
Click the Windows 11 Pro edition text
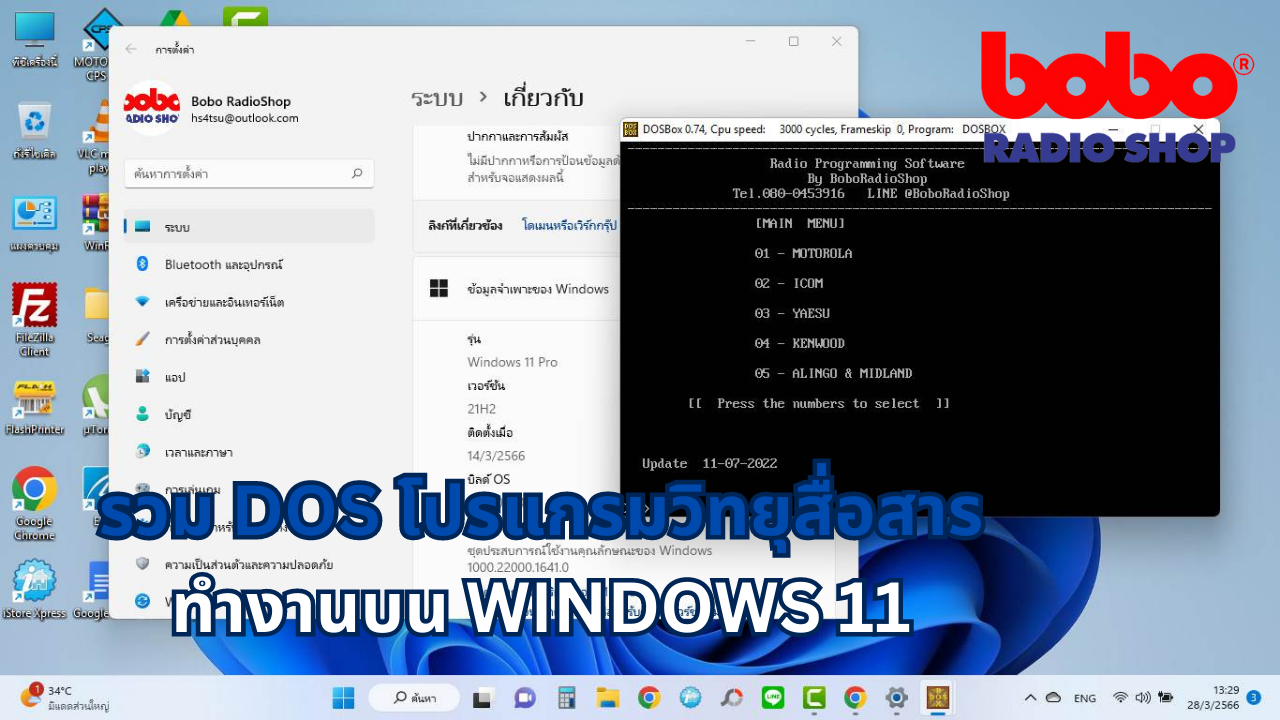(x=512, y=362)
